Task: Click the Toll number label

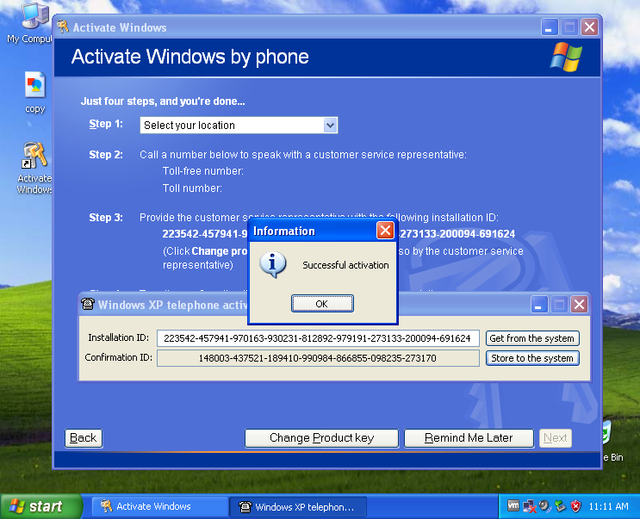Action: tap(192, 189)
